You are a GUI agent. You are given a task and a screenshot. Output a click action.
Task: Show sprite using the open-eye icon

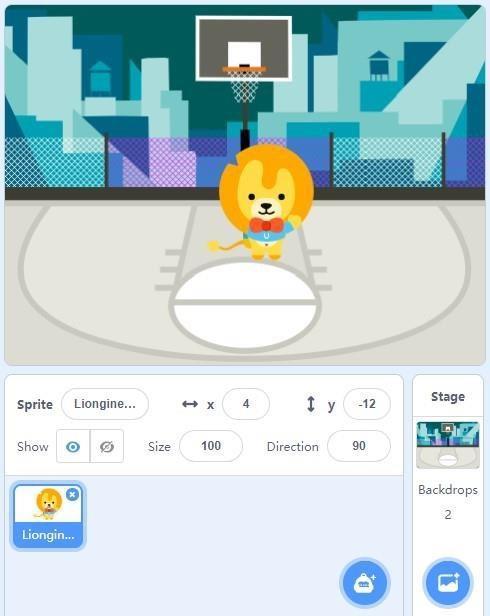pos(73,446)
